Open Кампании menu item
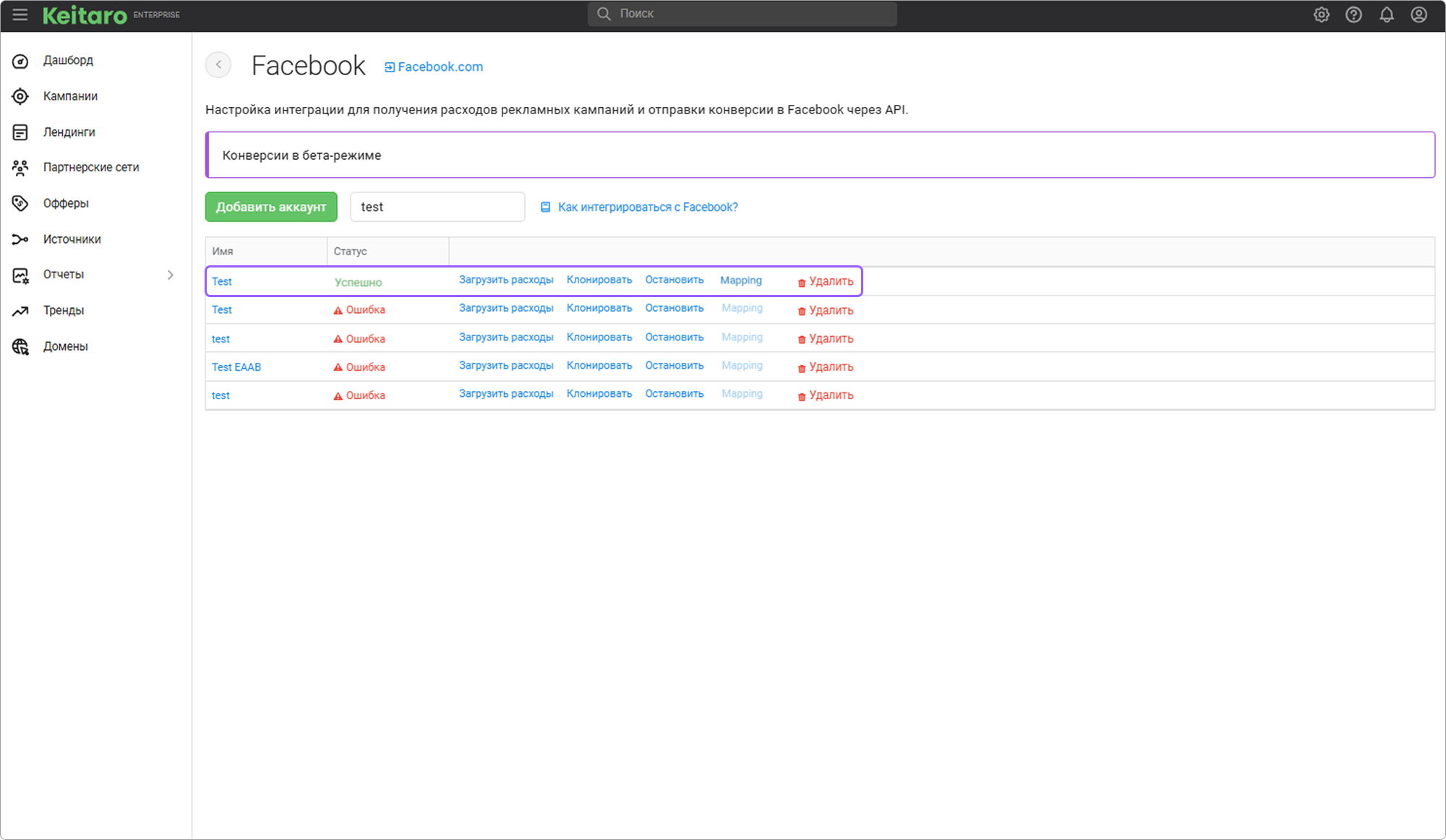 (70, 96)
